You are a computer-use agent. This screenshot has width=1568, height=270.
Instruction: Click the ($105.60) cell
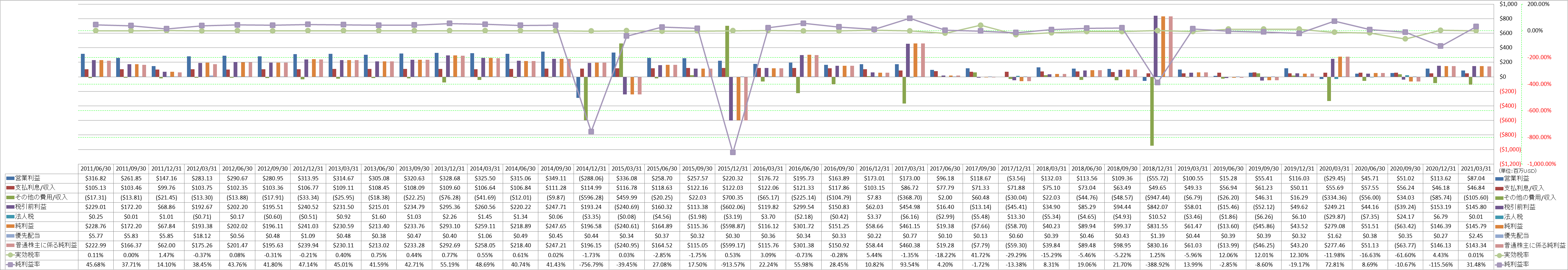pyautogui.click(x=1475, y=198)
